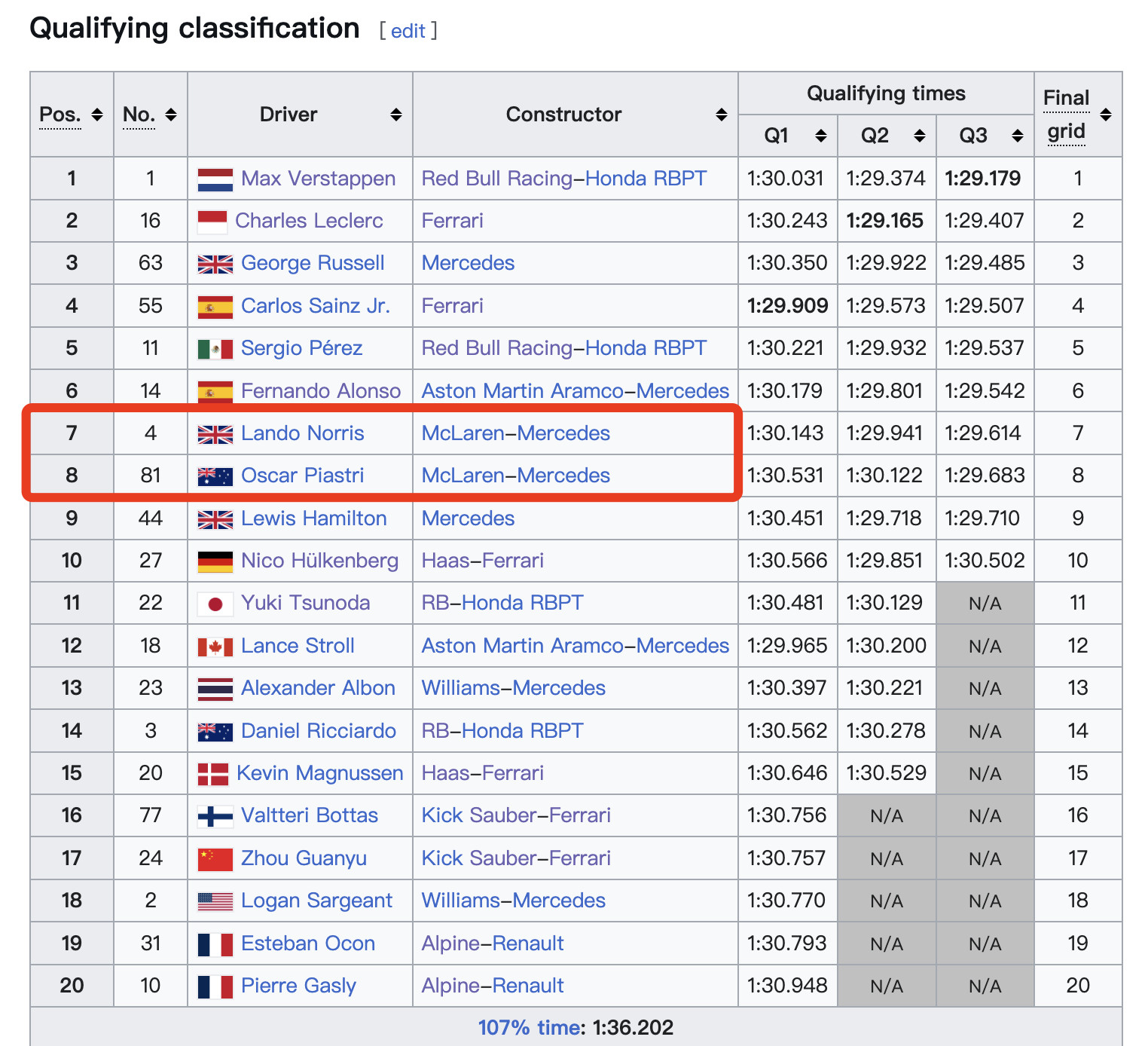This screenshot has height=1046, width=1148.
Task: Open Max Verstappen's driver page
Action: 318,179
